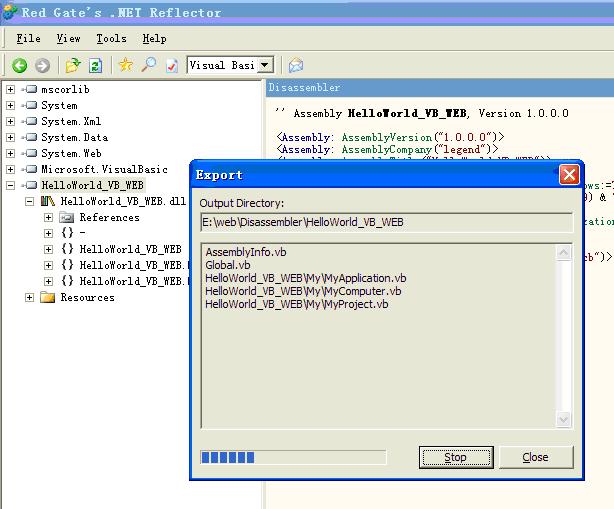Click the Options checklist toolbar icon
614x509 pixels.
click(172, 65)
